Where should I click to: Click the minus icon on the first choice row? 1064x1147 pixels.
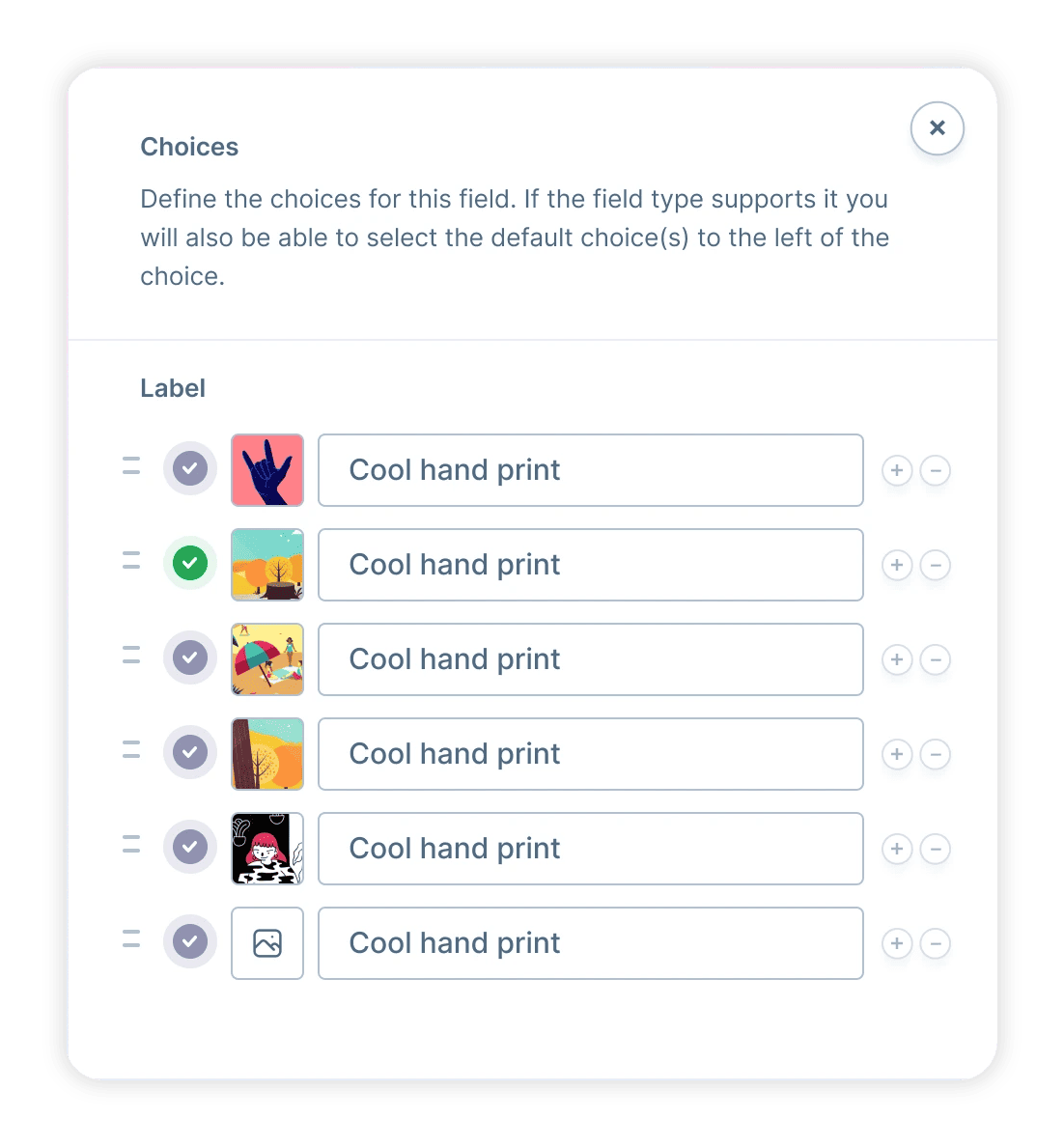coord(936,470)
